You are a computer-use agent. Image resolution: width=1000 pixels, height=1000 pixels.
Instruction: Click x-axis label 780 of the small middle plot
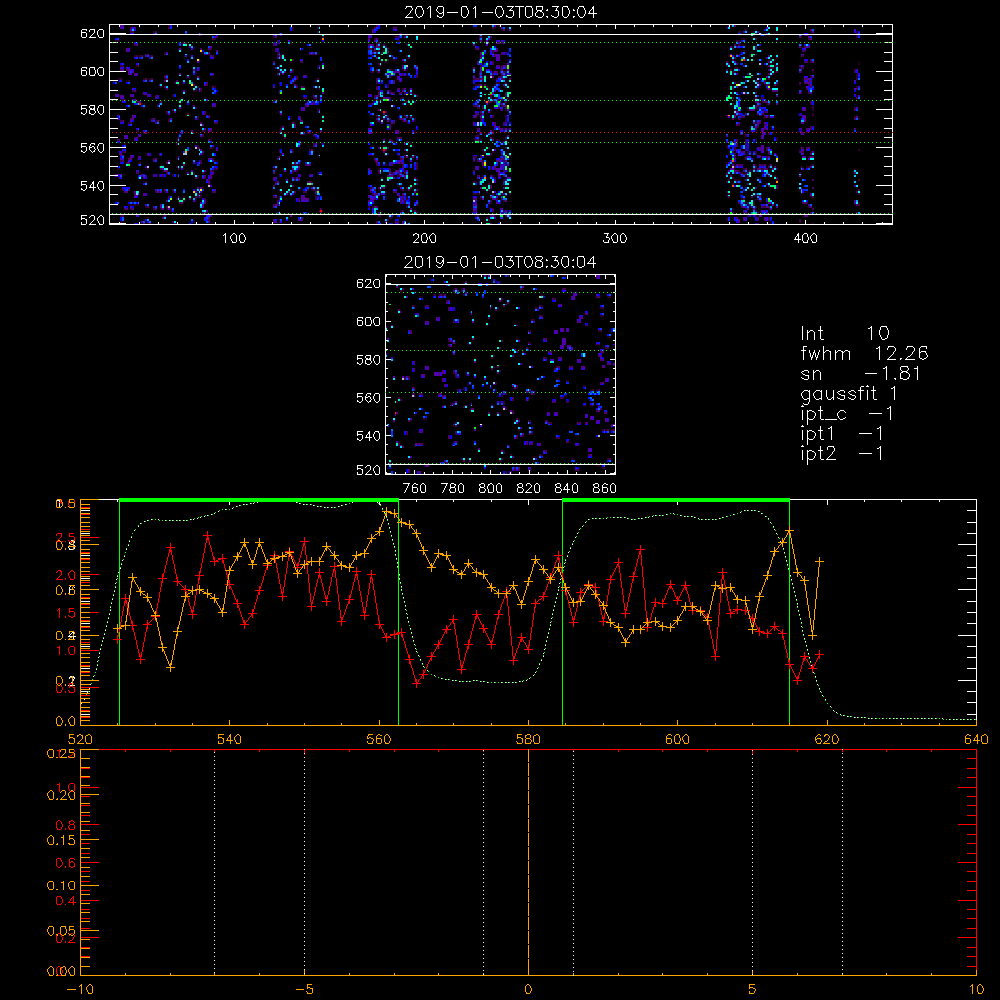(x=453, y=489)
